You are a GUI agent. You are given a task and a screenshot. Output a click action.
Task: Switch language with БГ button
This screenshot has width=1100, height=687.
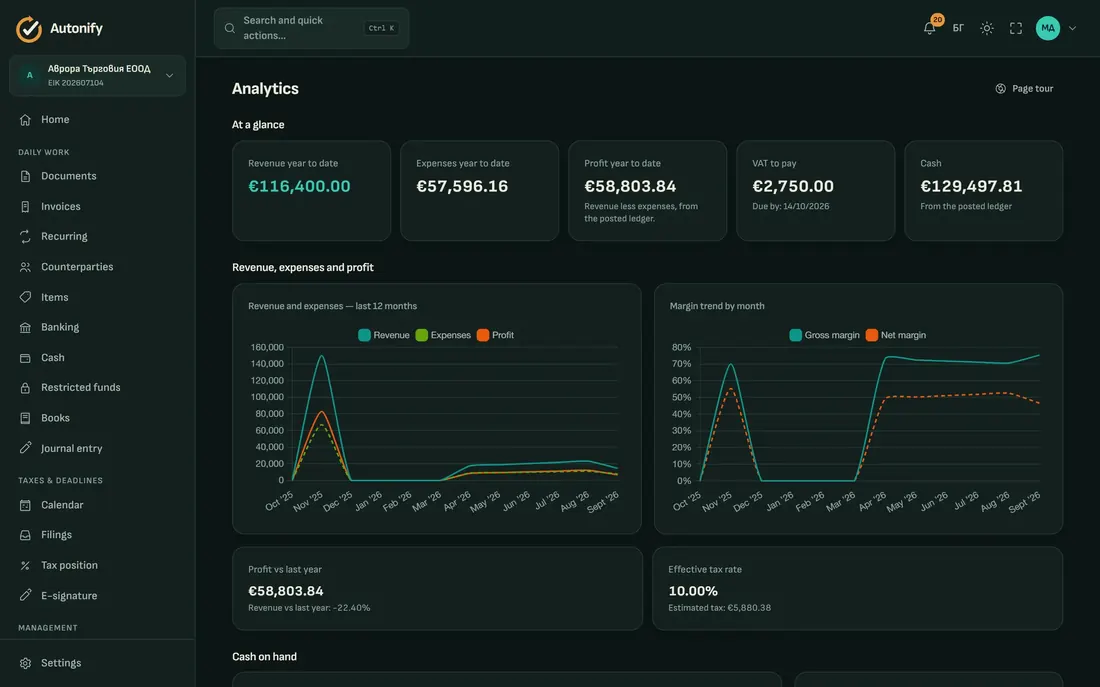(958, 28)
